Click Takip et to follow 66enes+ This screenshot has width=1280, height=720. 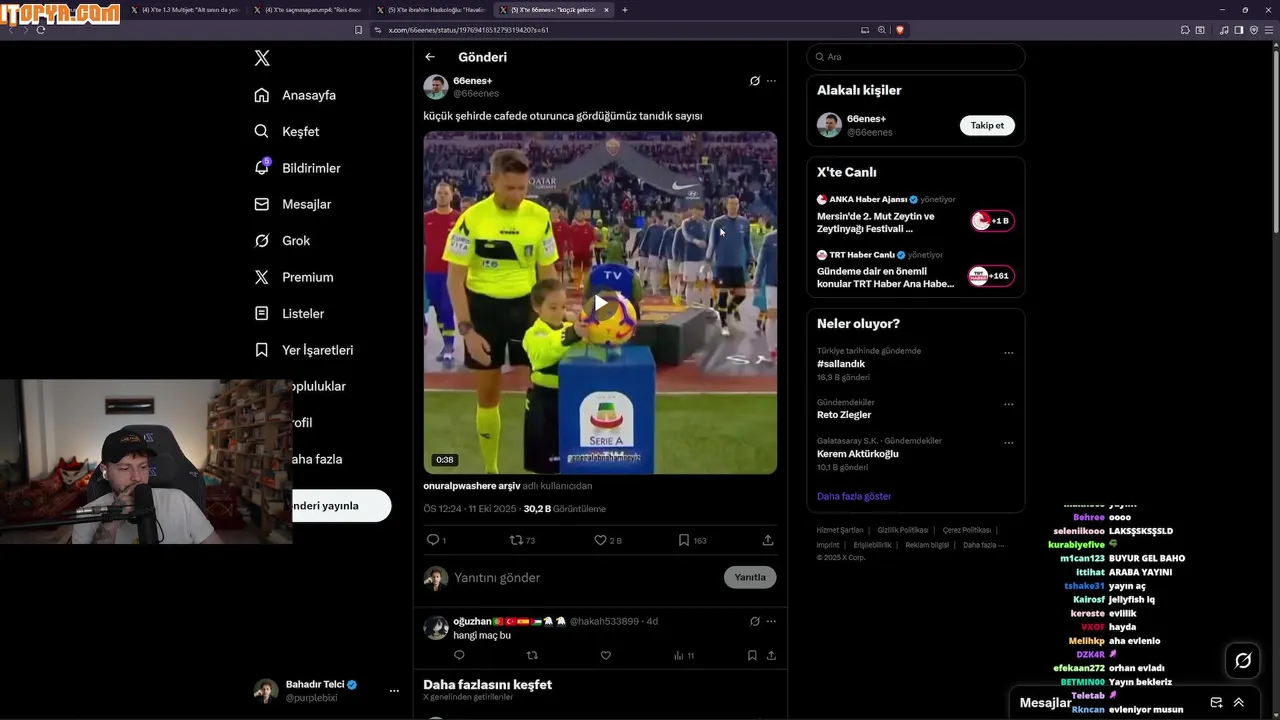[987, 125]
